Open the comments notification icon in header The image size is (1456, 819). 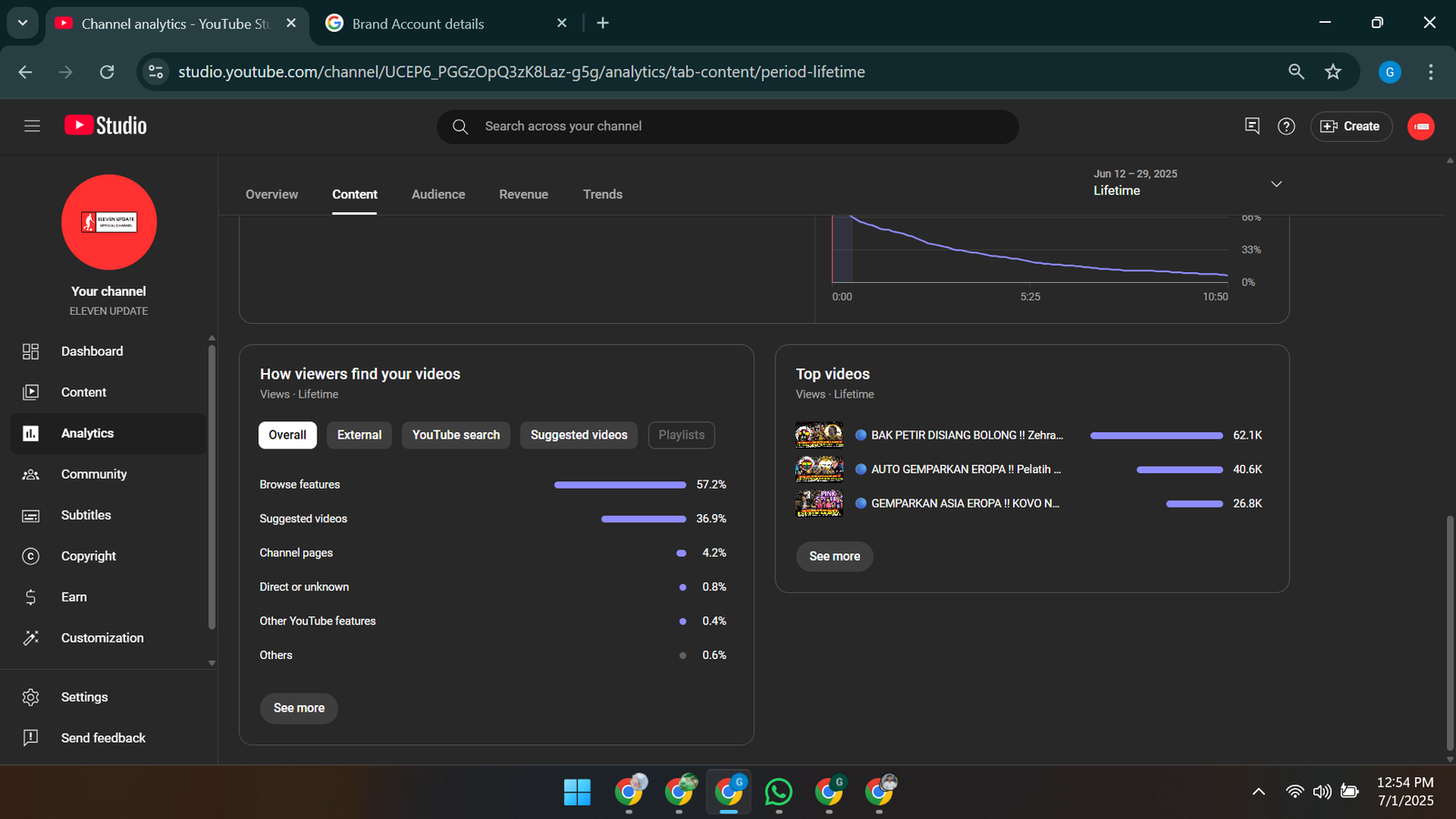[x=1252, y=126]
